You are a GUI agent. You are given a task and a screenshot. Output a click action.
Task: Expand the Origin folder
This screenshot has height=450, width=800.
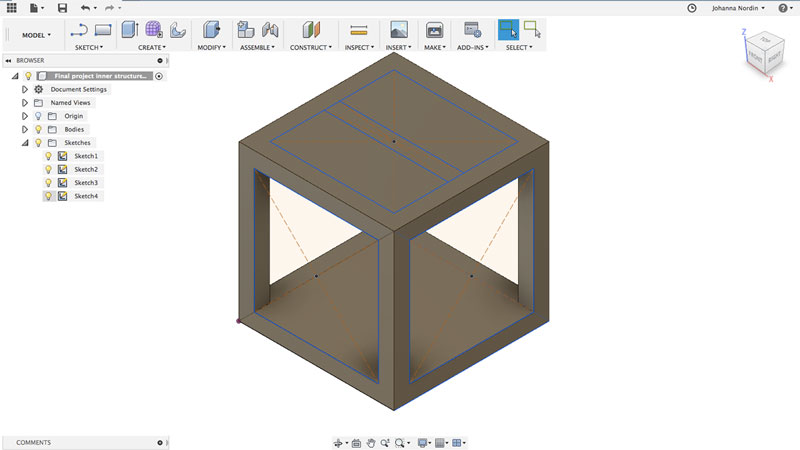[24, 116]
